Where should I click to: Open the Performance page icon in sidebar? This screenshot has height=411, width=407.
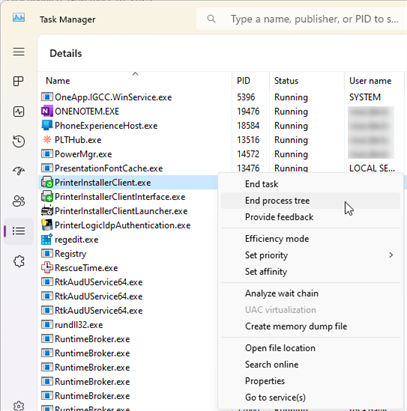pyautogui.click(x=19, y=111)
